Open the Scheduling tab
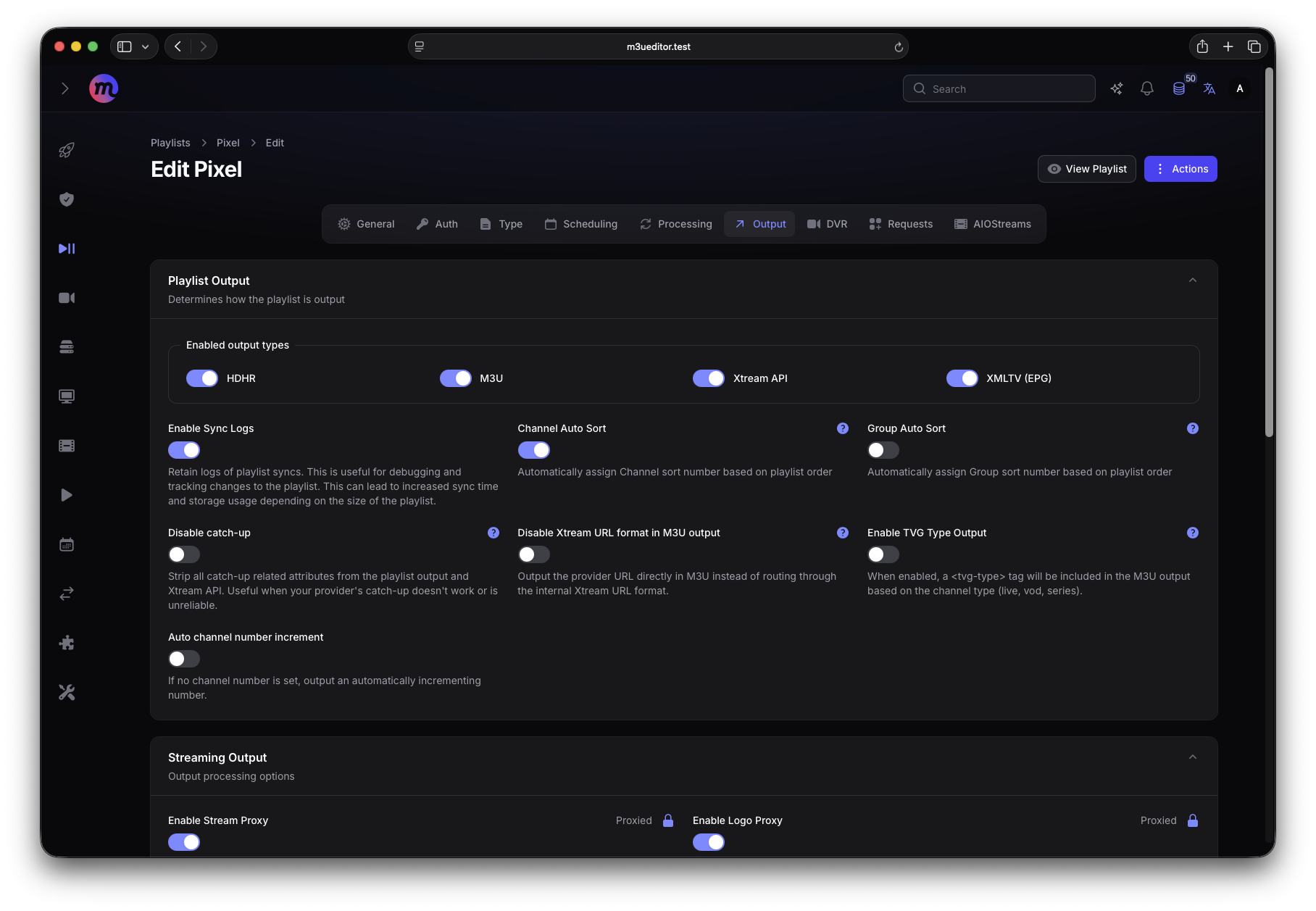 (x=581, y=224)
